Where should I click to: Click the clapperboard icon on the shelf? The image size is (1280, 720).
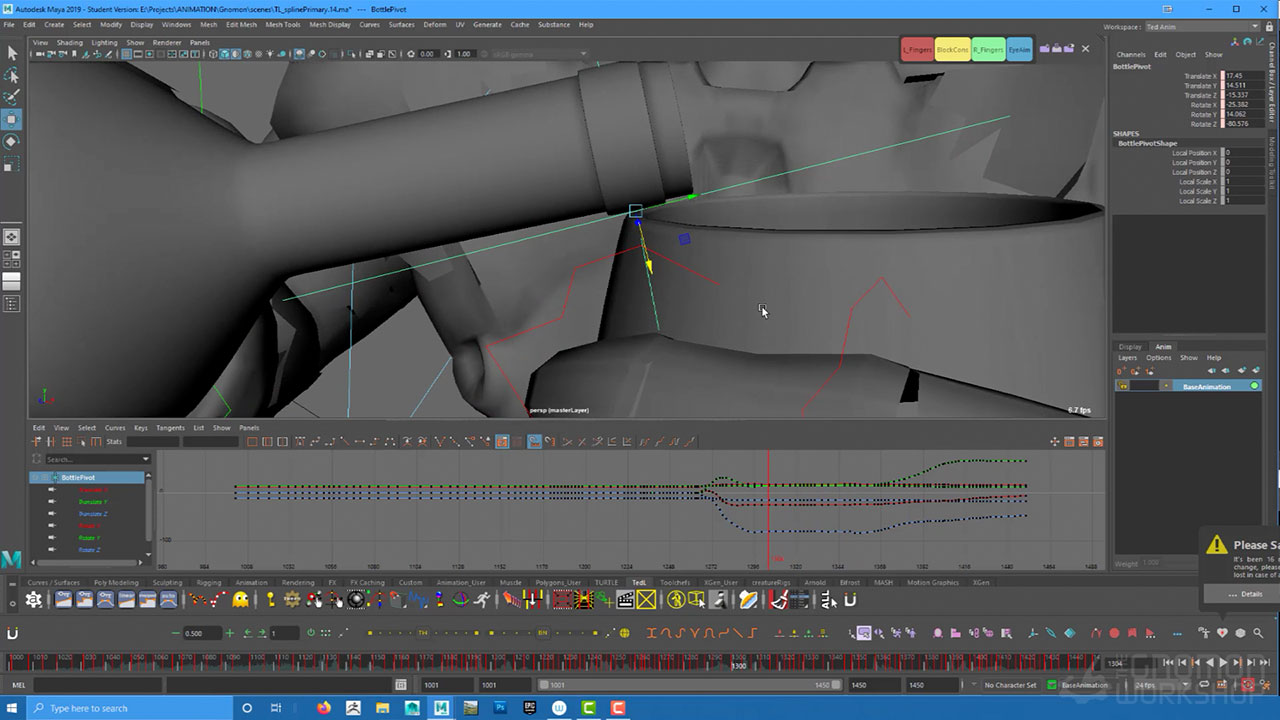click(625, 600)
